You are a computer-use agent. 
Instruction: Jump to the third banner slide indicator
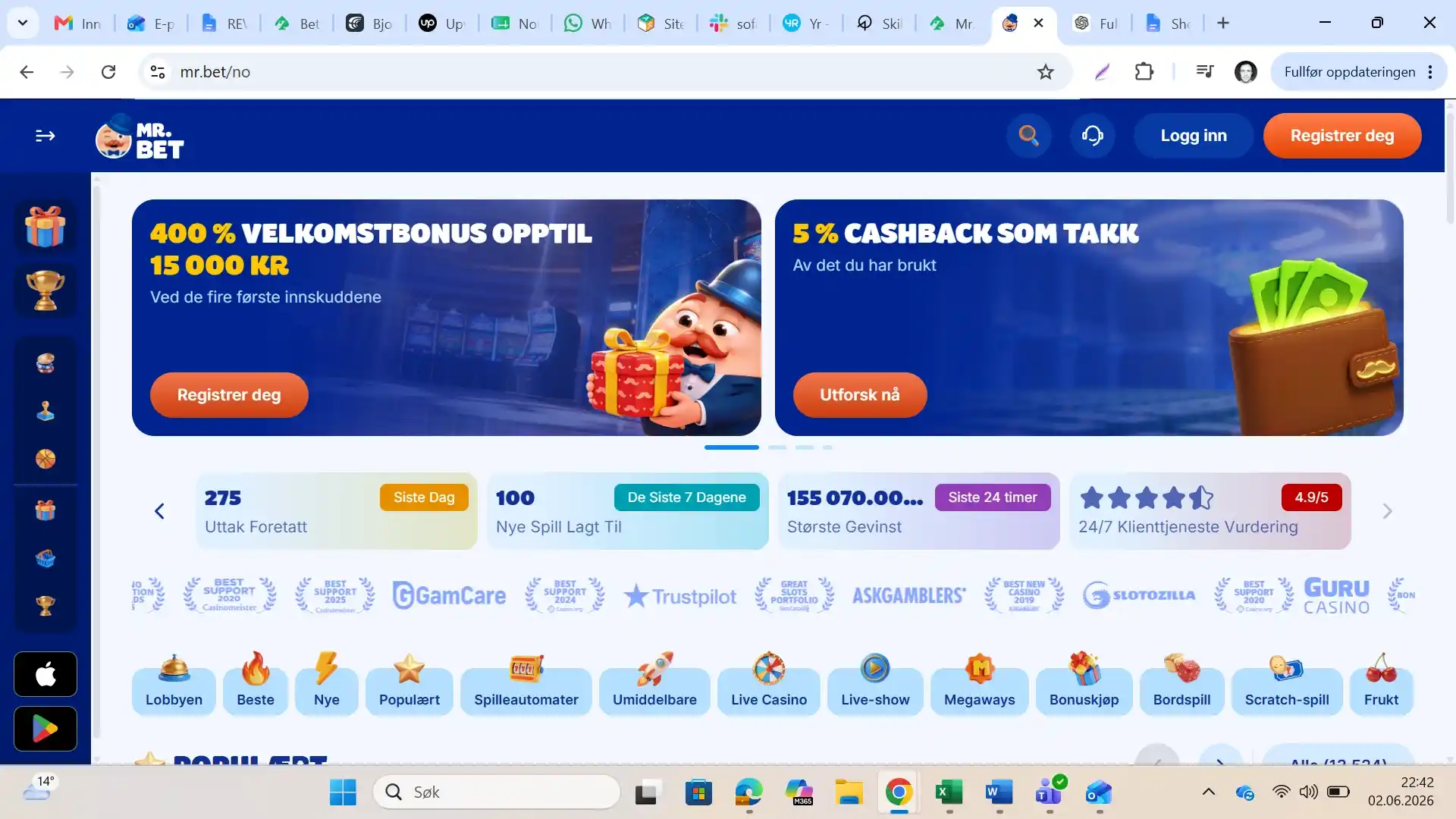805,447
